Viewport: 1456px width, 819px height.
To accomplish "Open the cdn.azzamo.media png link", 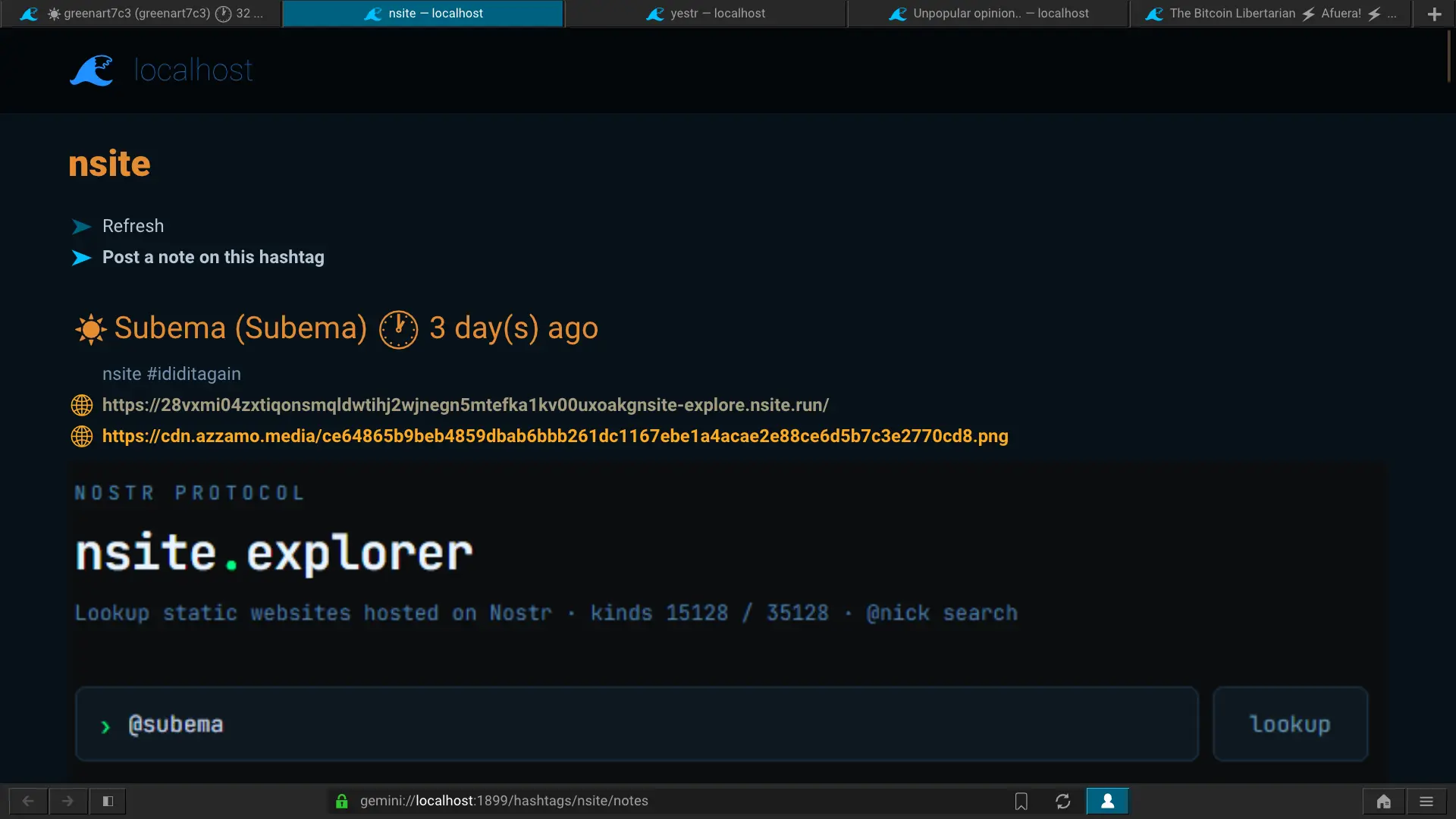I will point(554,436).
